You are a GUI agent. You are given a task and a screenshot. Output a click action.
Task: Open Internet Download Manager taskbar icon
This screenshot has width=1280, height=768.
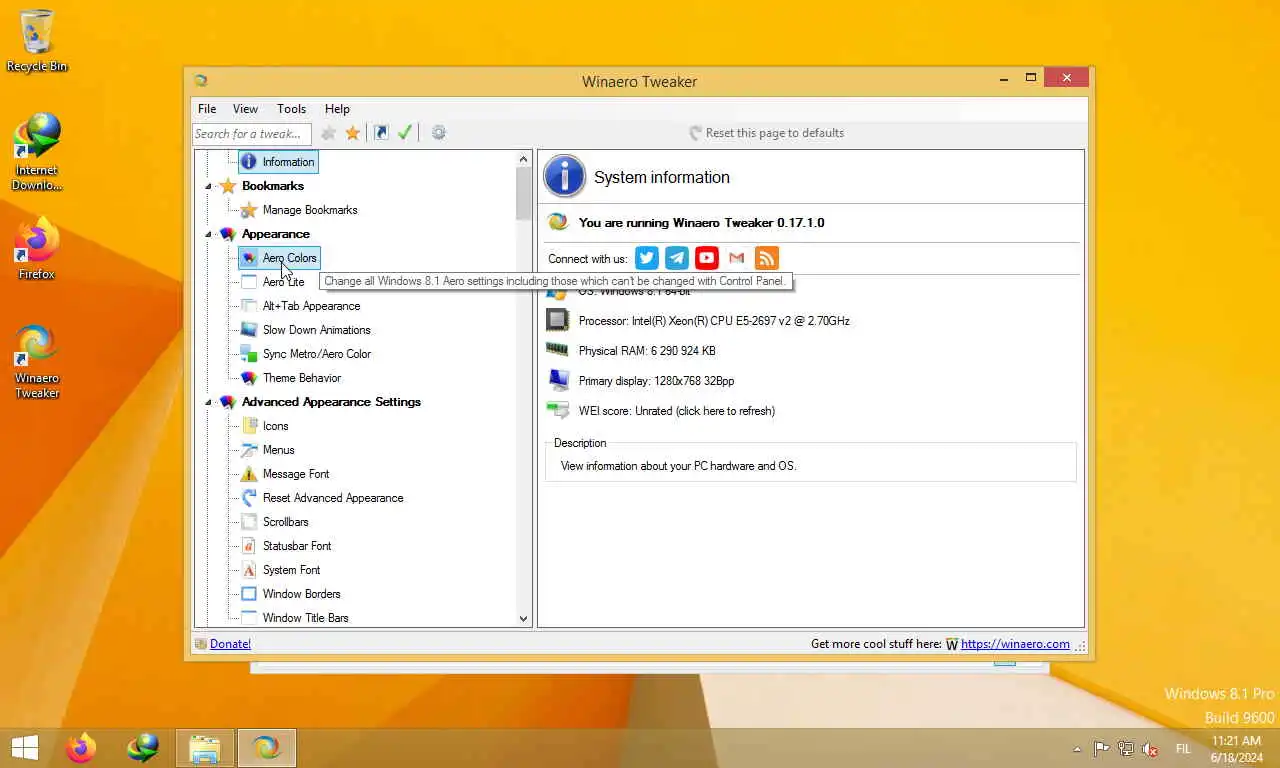tap(143, 748)
